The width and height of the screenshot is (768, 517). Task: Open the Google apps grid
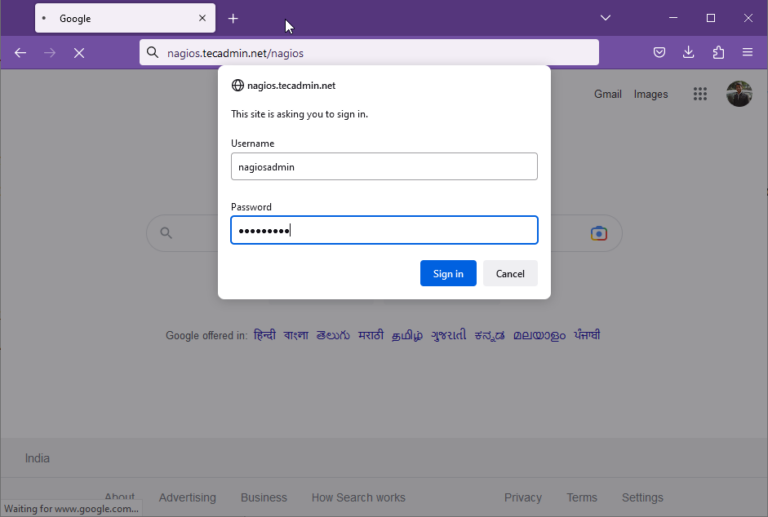[700, 94]
